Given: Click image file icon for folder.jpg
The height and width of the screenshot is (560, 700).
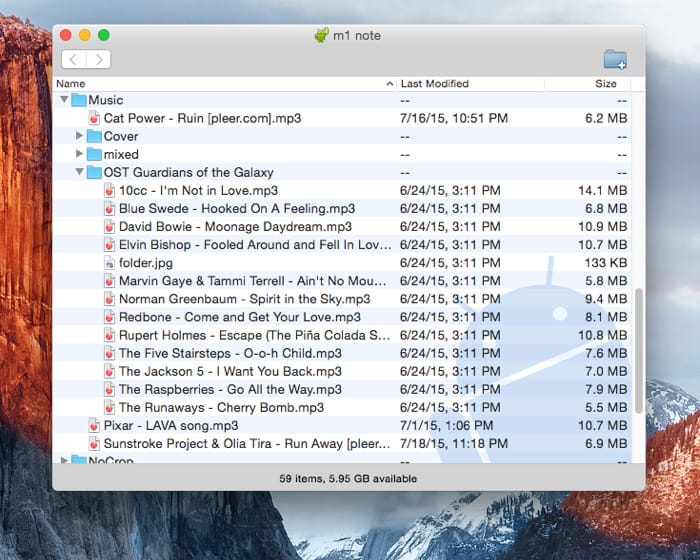Looking at the screenshot, I should point(109,263).
